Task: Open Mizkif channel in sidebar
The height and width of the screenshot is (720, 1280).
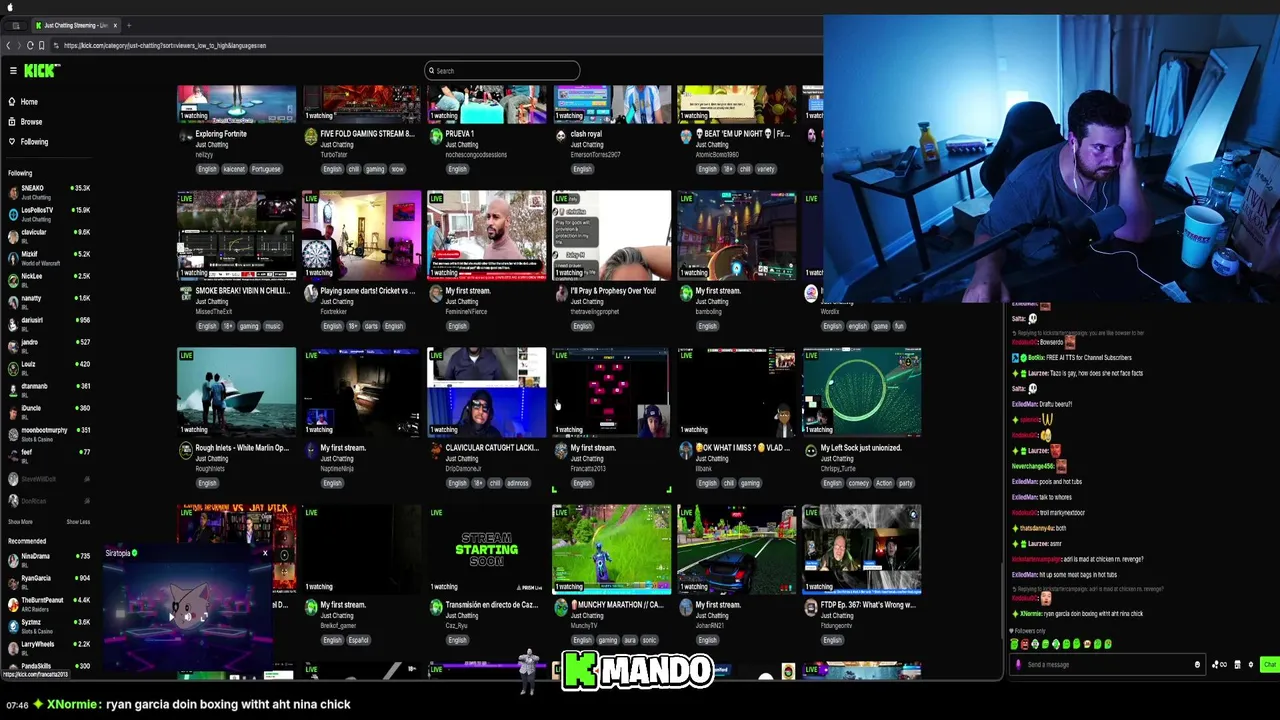Action: [x=48, y=257]
